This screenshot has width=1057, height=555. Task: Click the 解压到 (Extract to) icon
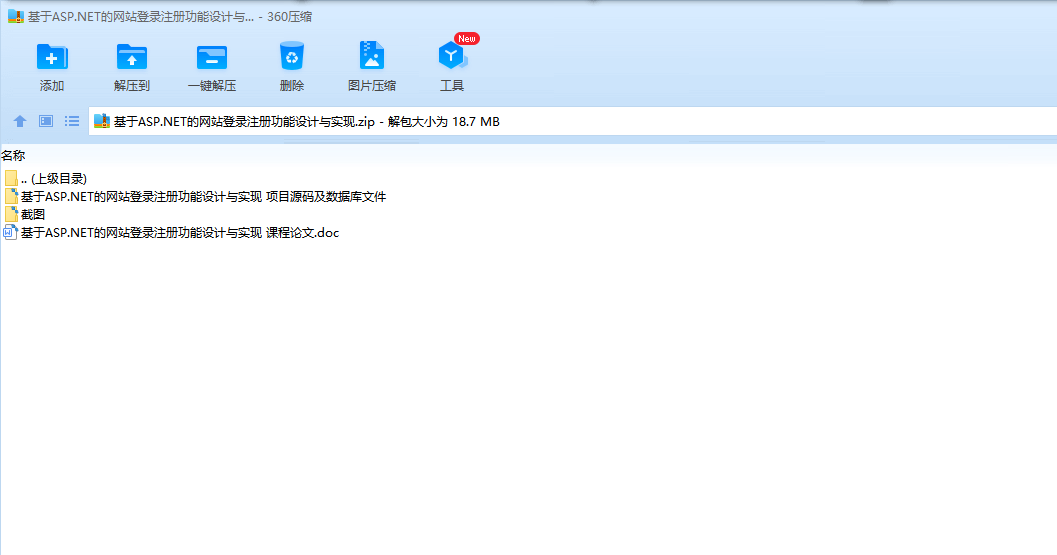click(131, 57)
